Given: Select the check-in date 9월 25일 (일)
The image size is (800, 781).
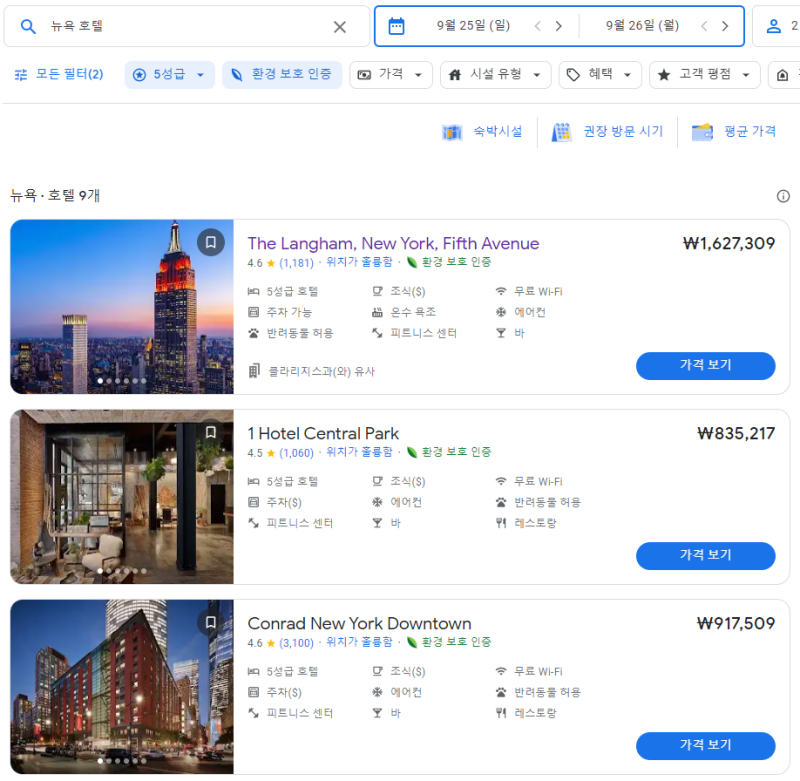Looking at the screenshot, I should click(x=473, y=26).
